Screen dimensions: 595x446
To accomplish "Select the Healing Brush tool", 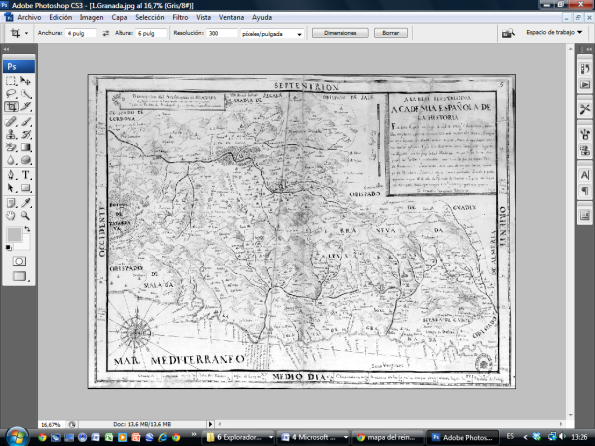I will [x=11, y=121].
